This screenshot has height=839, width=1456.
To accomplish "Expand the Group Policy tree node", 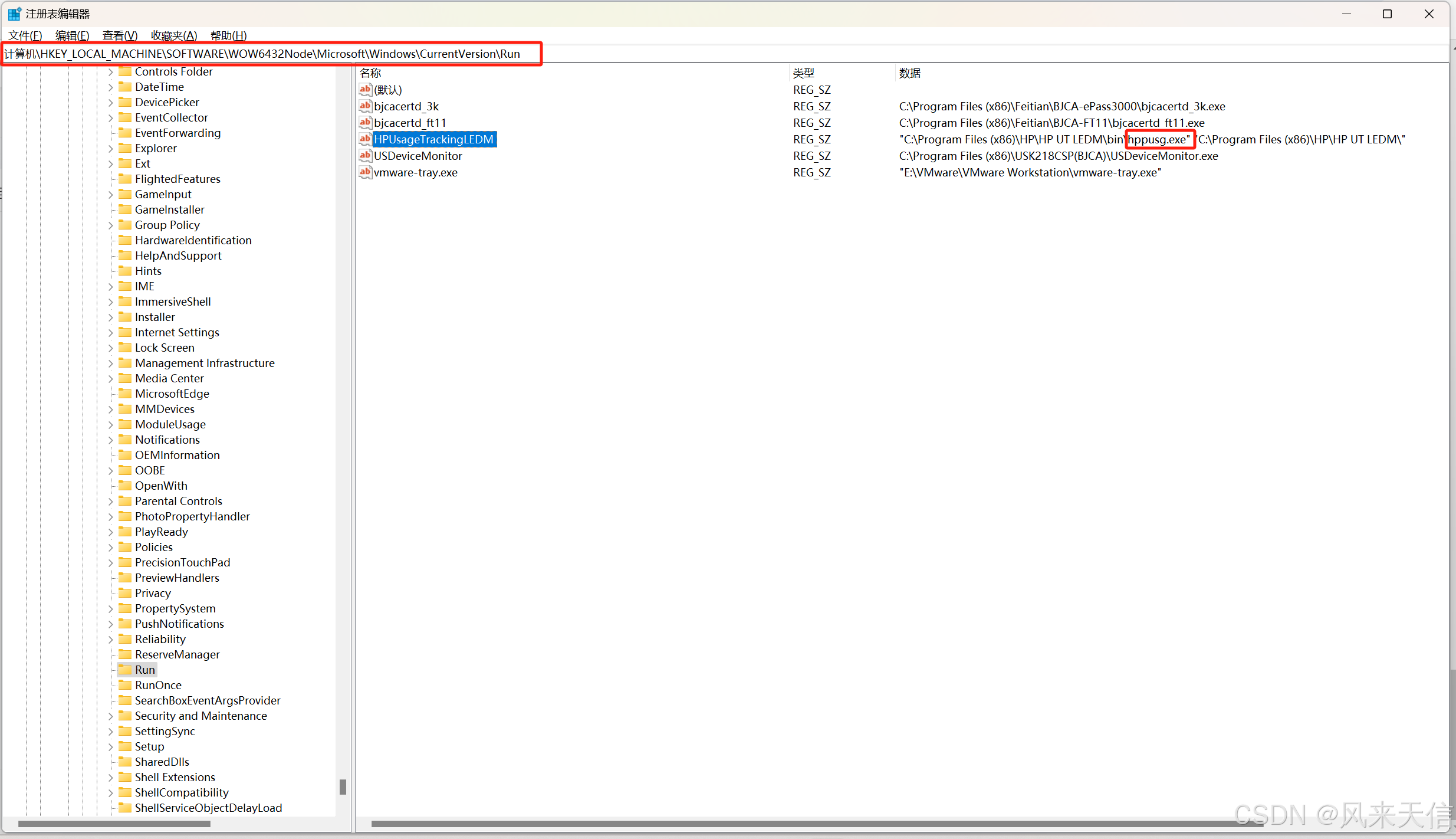I will 110,225.
